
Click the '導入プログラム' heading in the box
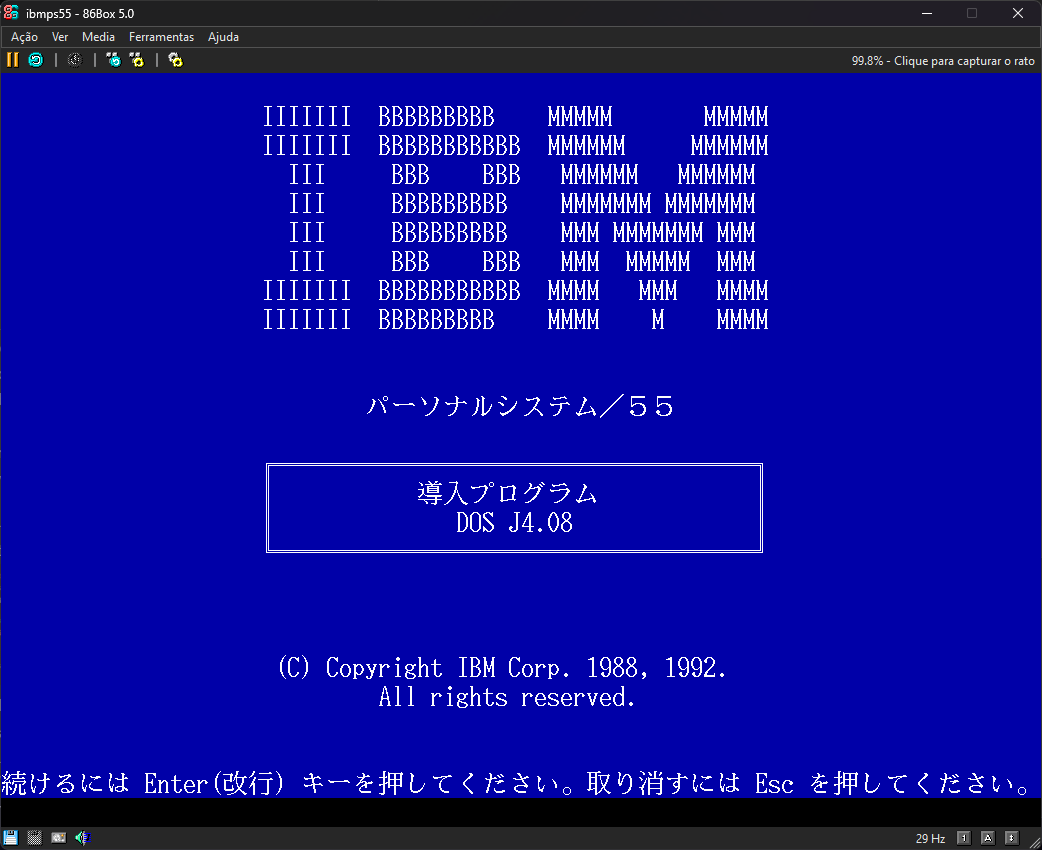(507, 493)
